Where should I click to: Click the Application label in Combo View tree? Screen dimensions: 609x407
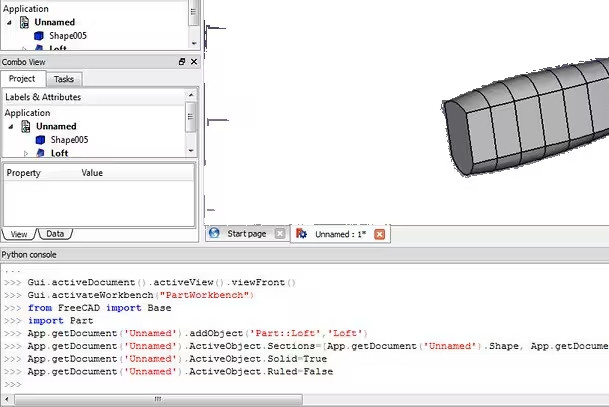(x=27, y=113)
